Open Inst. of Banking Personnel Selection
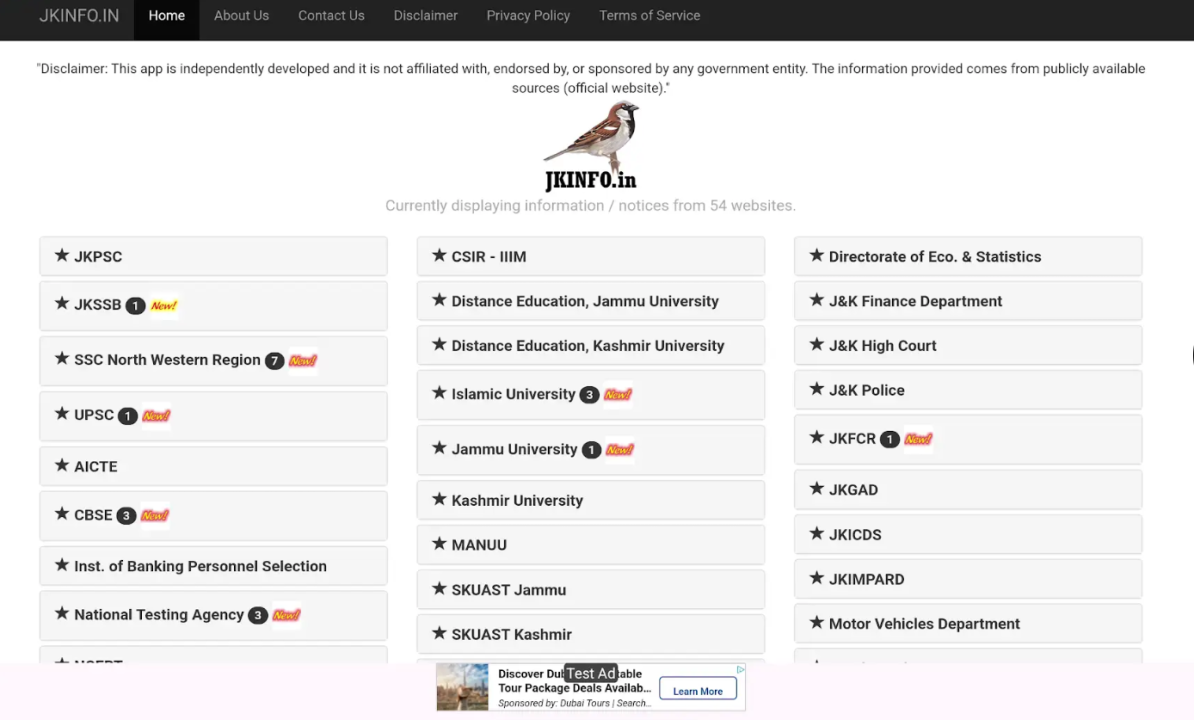1194x720 pixels. 213,565
